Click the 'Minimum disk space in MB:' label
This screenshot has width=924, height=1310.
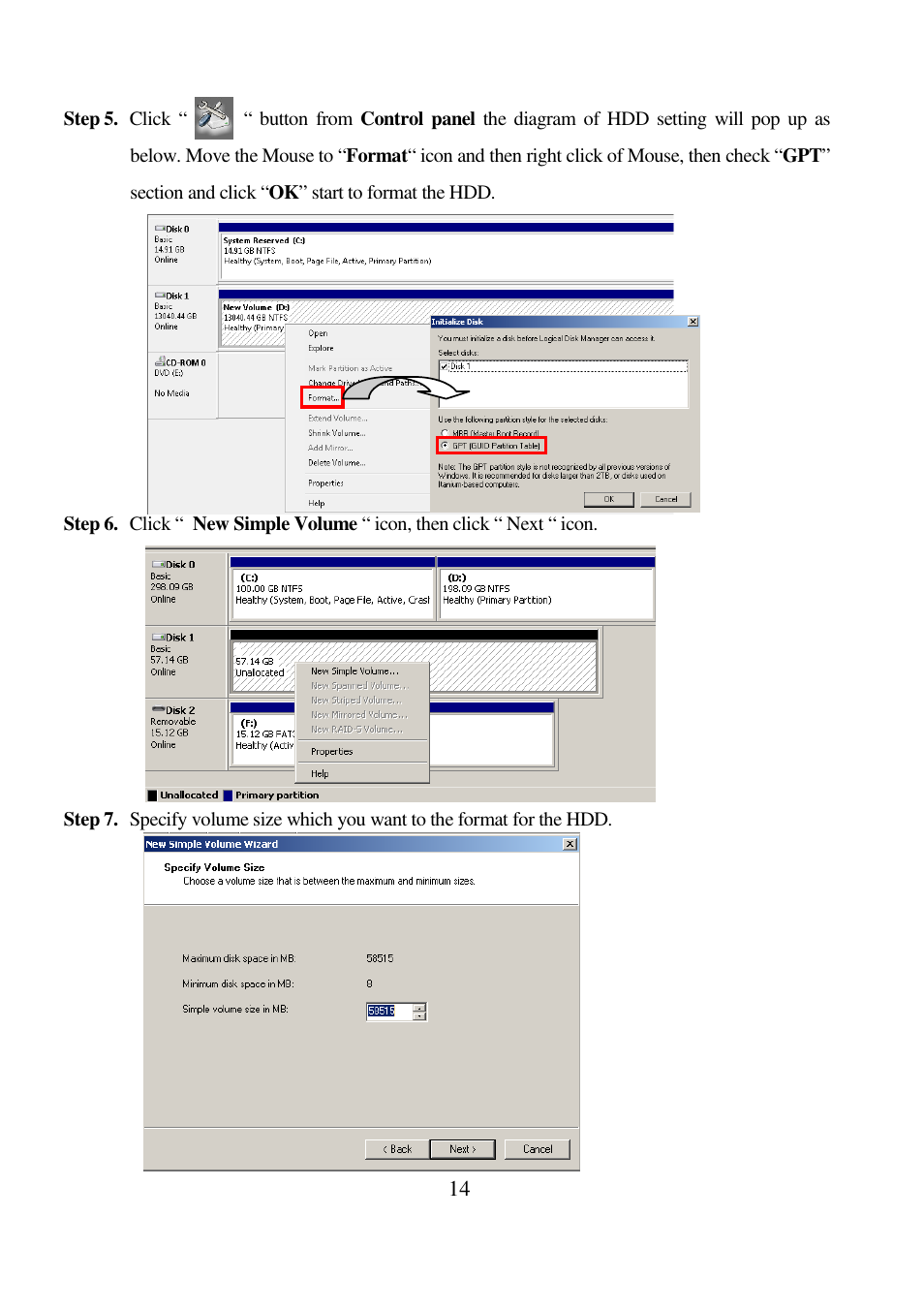(x=238, y=983)
